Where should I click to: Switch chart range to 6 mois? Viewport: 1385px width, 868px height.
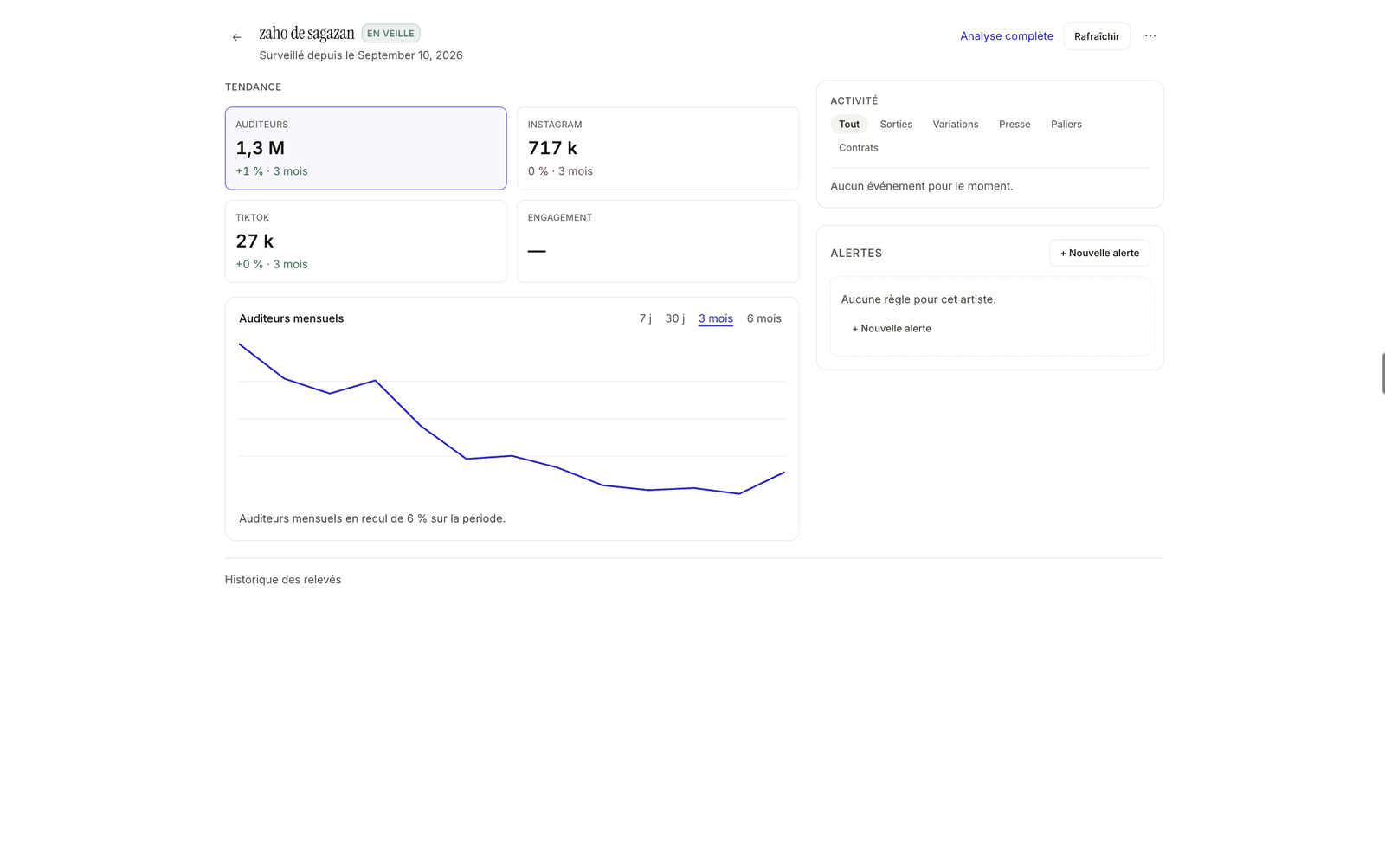coord(764,318)
